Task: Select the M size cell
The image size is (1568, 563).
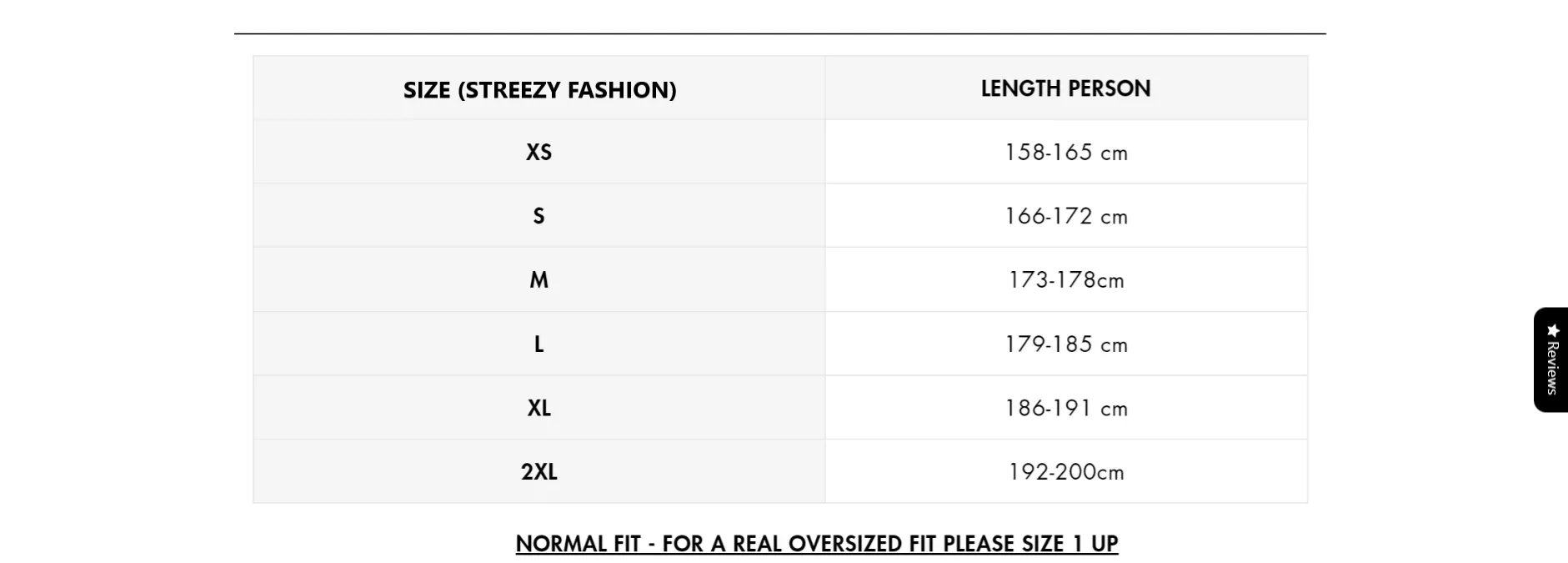Action: (539, 280)
